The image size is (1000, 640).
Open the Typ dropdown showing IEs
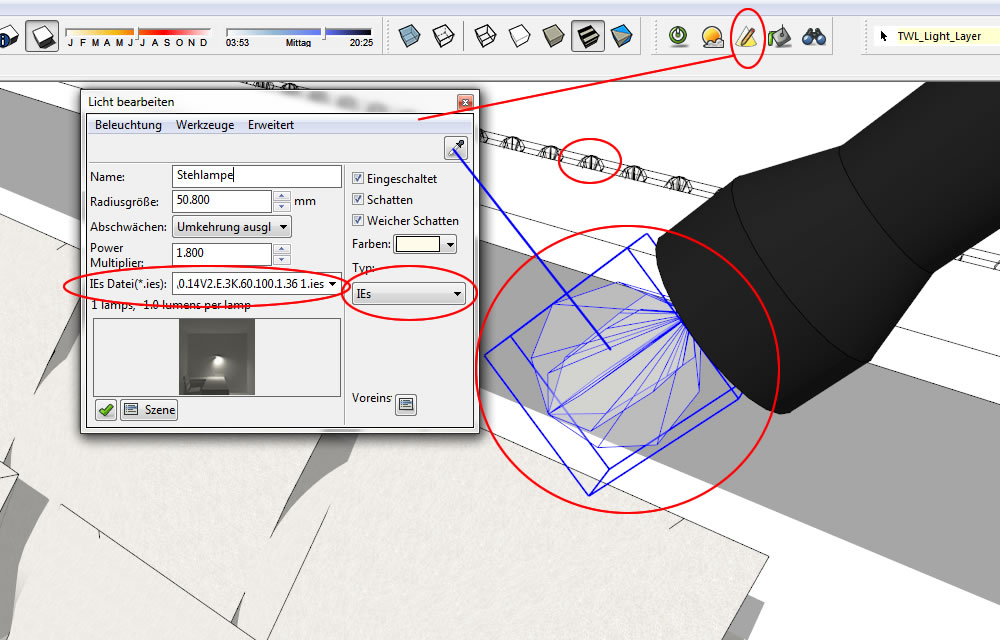409,293
